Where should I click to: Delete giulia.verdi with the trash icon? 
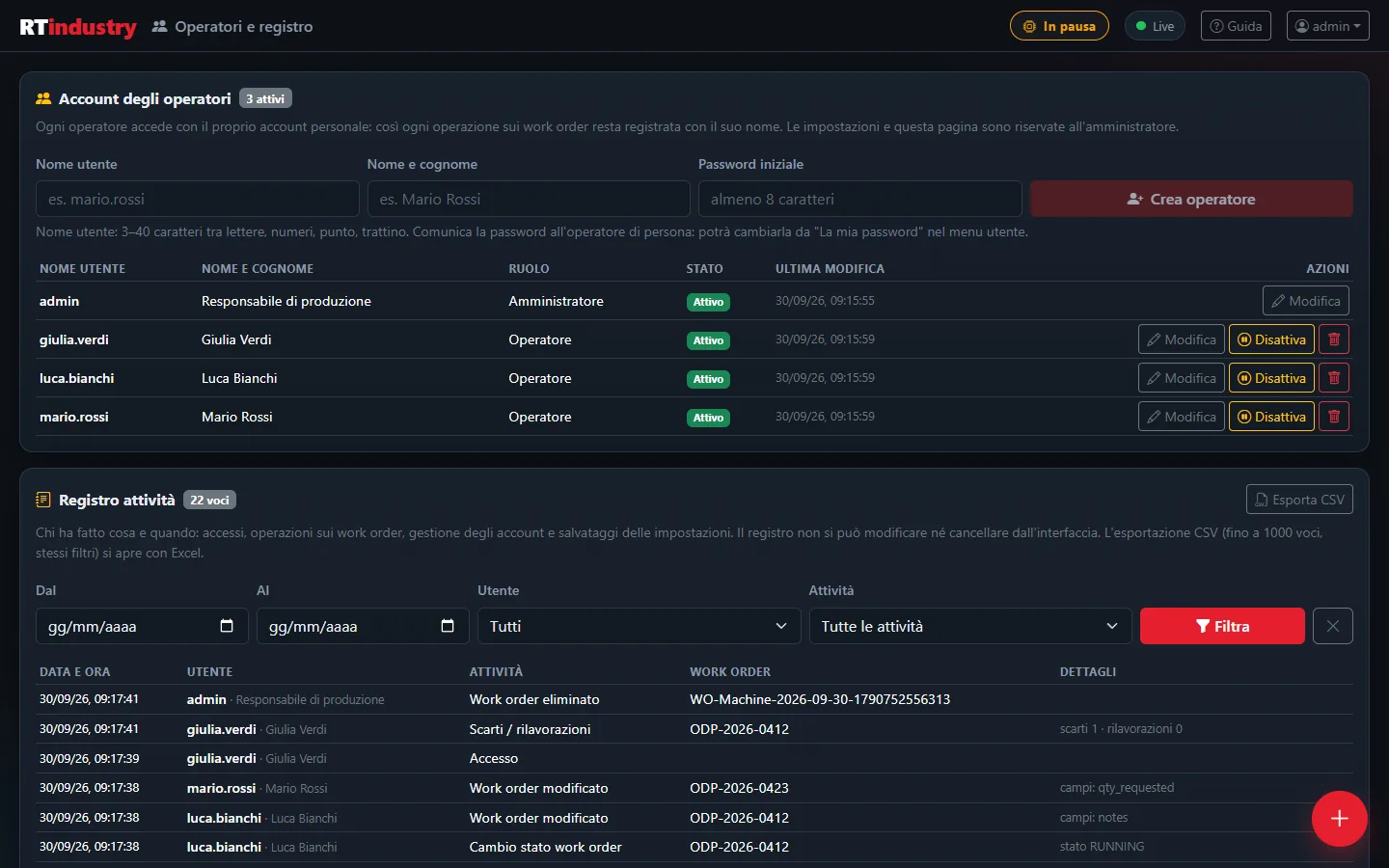click(1334, 339)
